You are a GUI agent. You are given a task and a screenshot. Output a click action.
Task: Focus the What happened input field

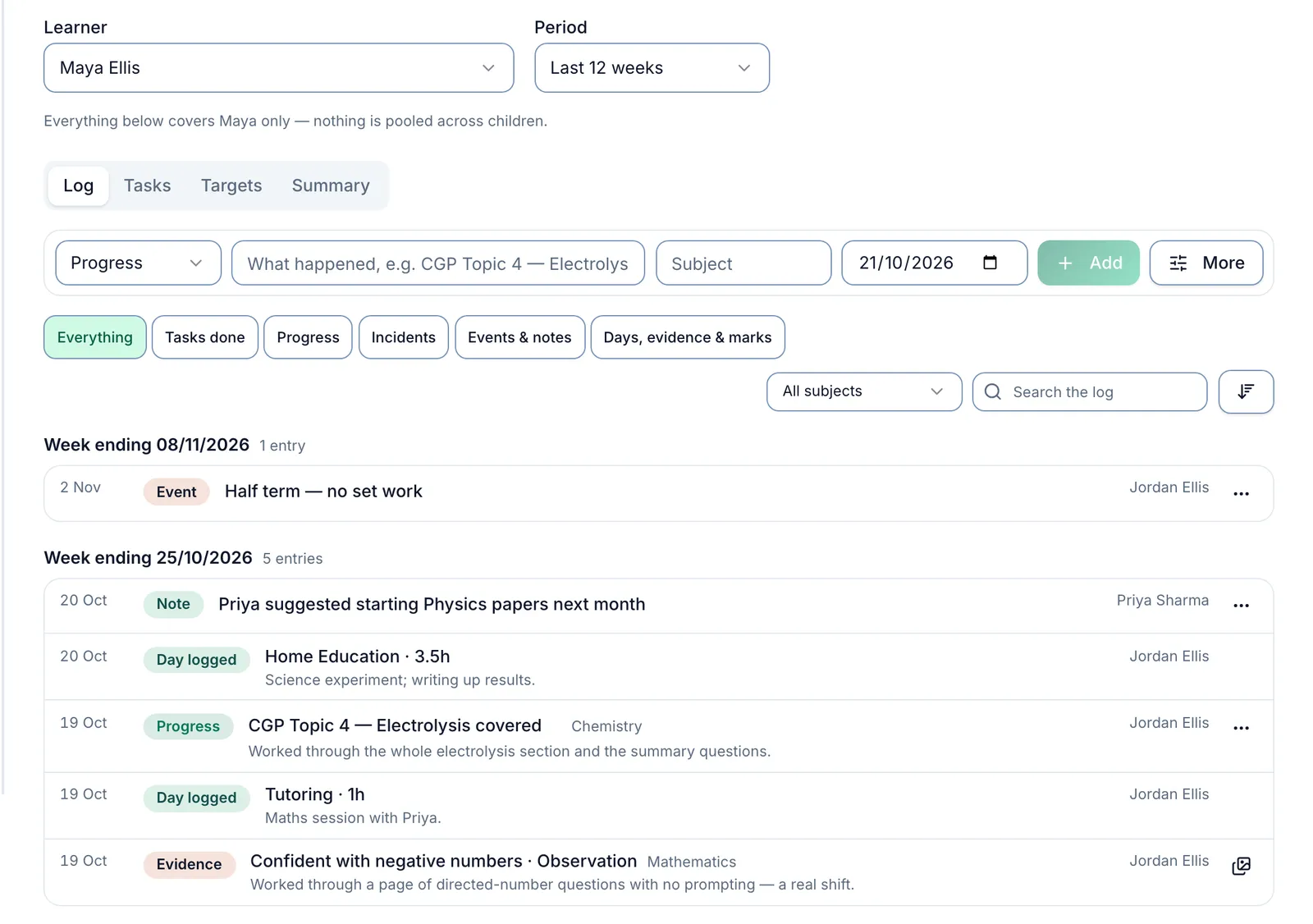coord(438,263)
